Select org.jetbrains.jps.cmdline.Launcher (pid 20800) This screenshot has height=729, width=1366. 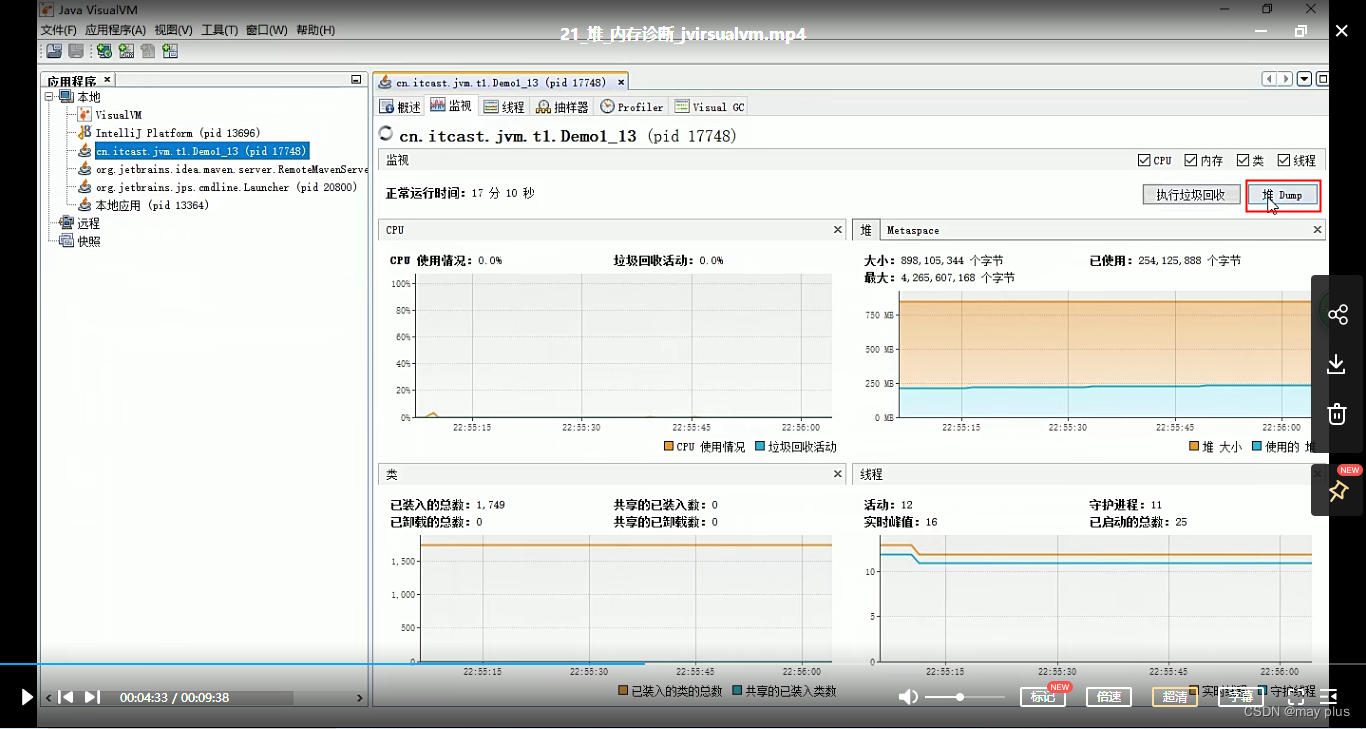225,187
